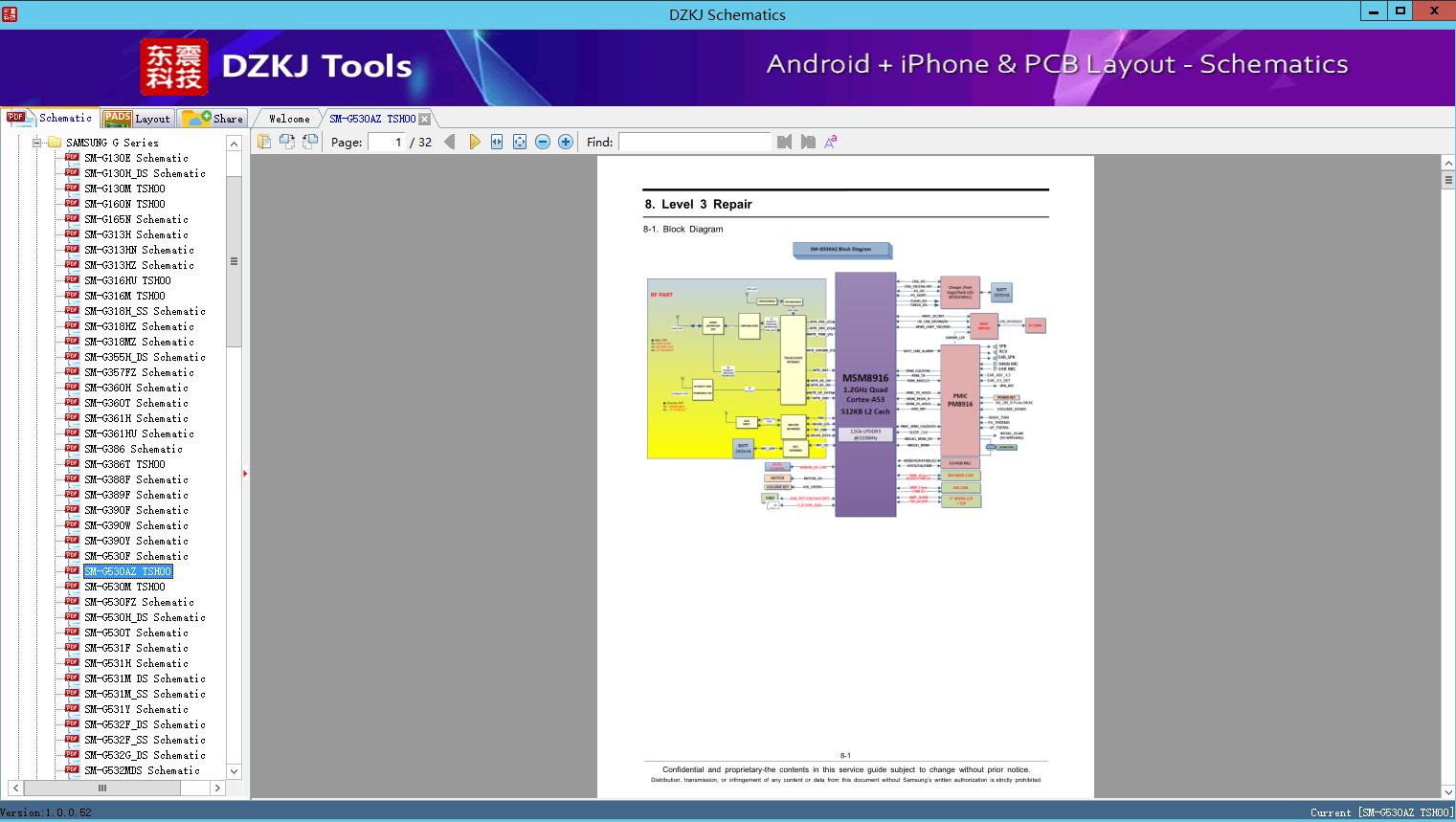Select SM-G386T TSHOO entry
Image resolution: width=1456 pixels, height=822 pixels.
point(124,464)
